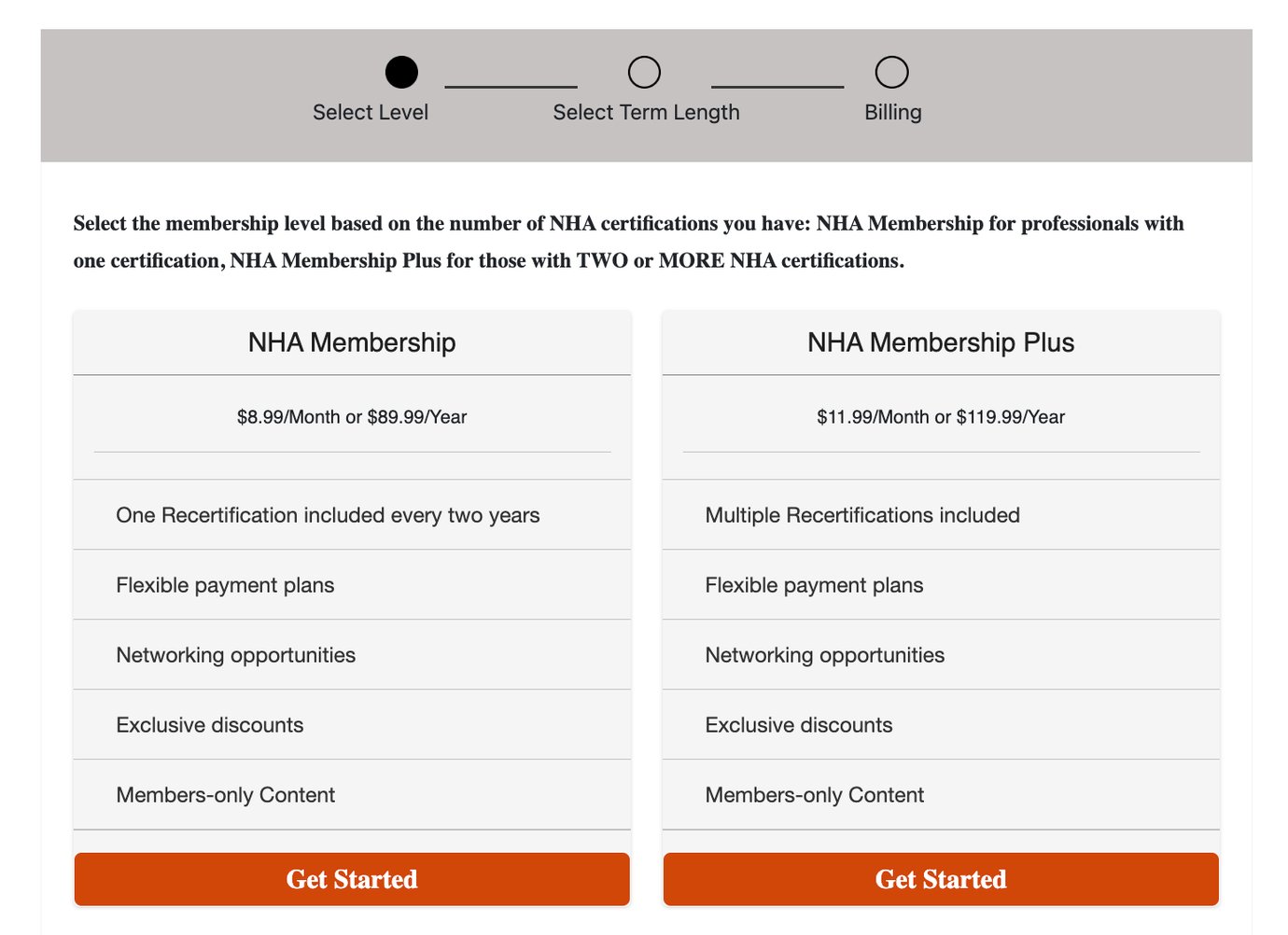Select the NHA Membership card header
This screenshot has height=935, width=1288.
pyautogui.click(x=352, y=342)
